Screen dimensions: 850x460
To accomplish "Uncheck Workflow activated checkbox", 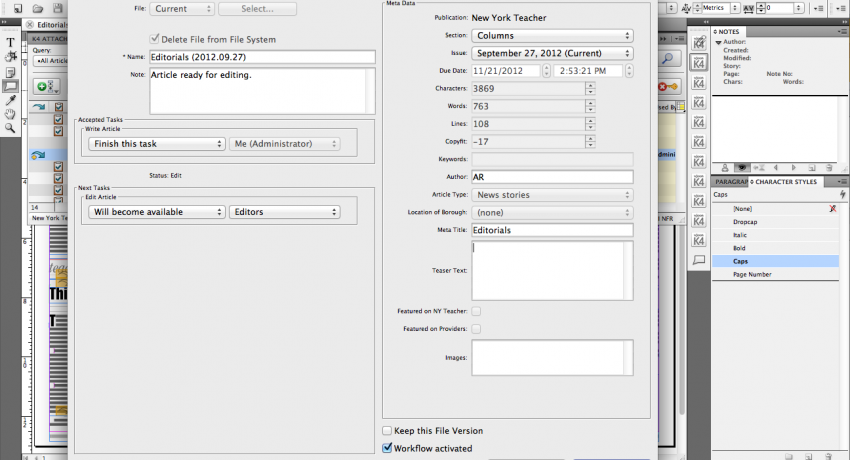I will [x=387, y=448].
